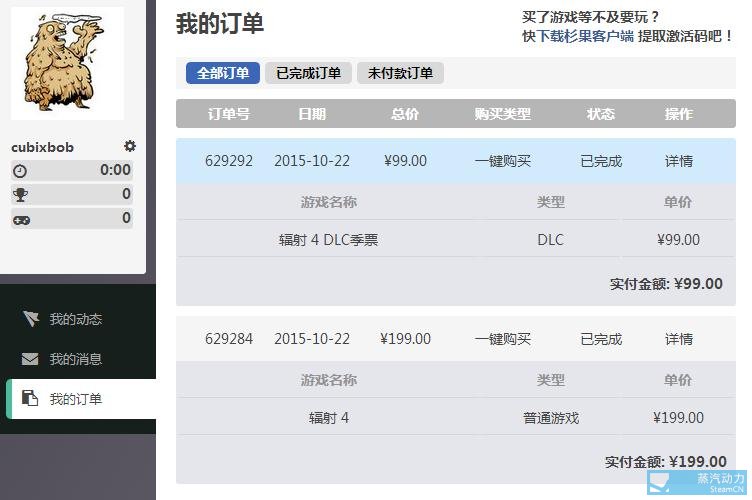Select the 全部订单 tab

(223, 73)
